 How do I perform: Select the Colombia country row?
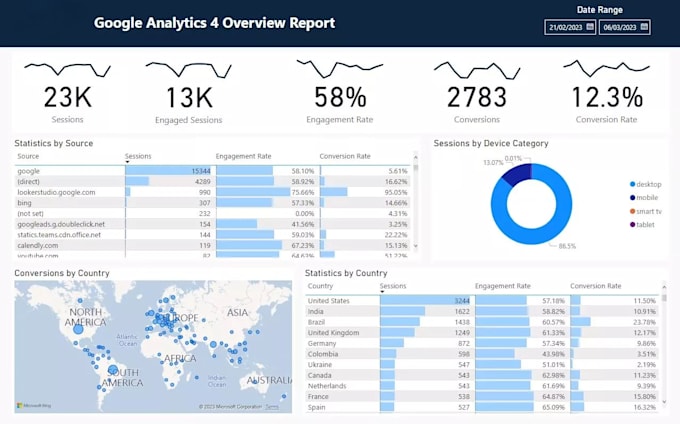click(x=482, y=354)
